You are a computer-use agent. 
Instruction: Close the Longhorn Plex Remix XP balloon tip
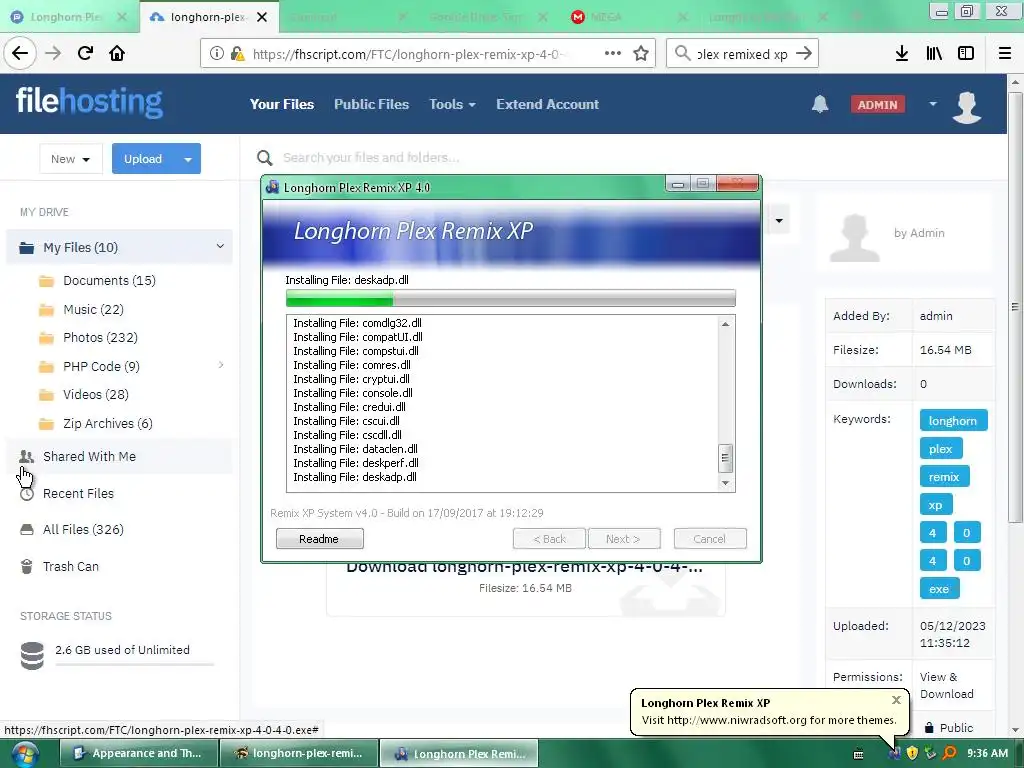896,700
